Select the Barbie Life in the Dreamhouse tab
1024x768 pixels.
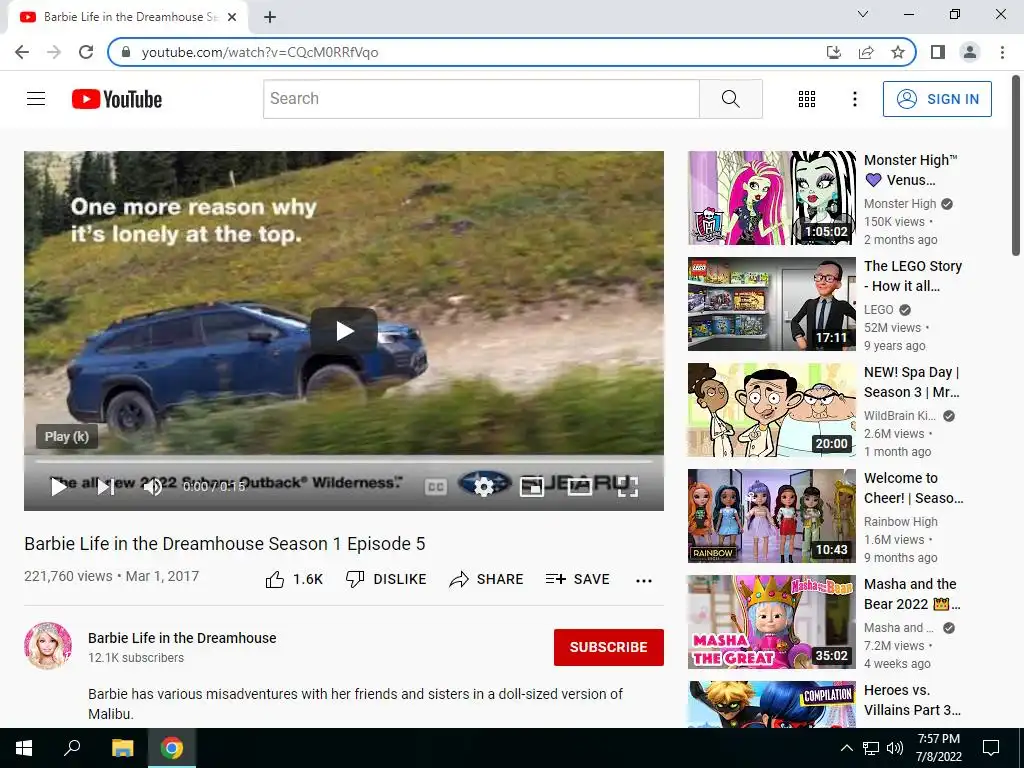tap(128, 17)
